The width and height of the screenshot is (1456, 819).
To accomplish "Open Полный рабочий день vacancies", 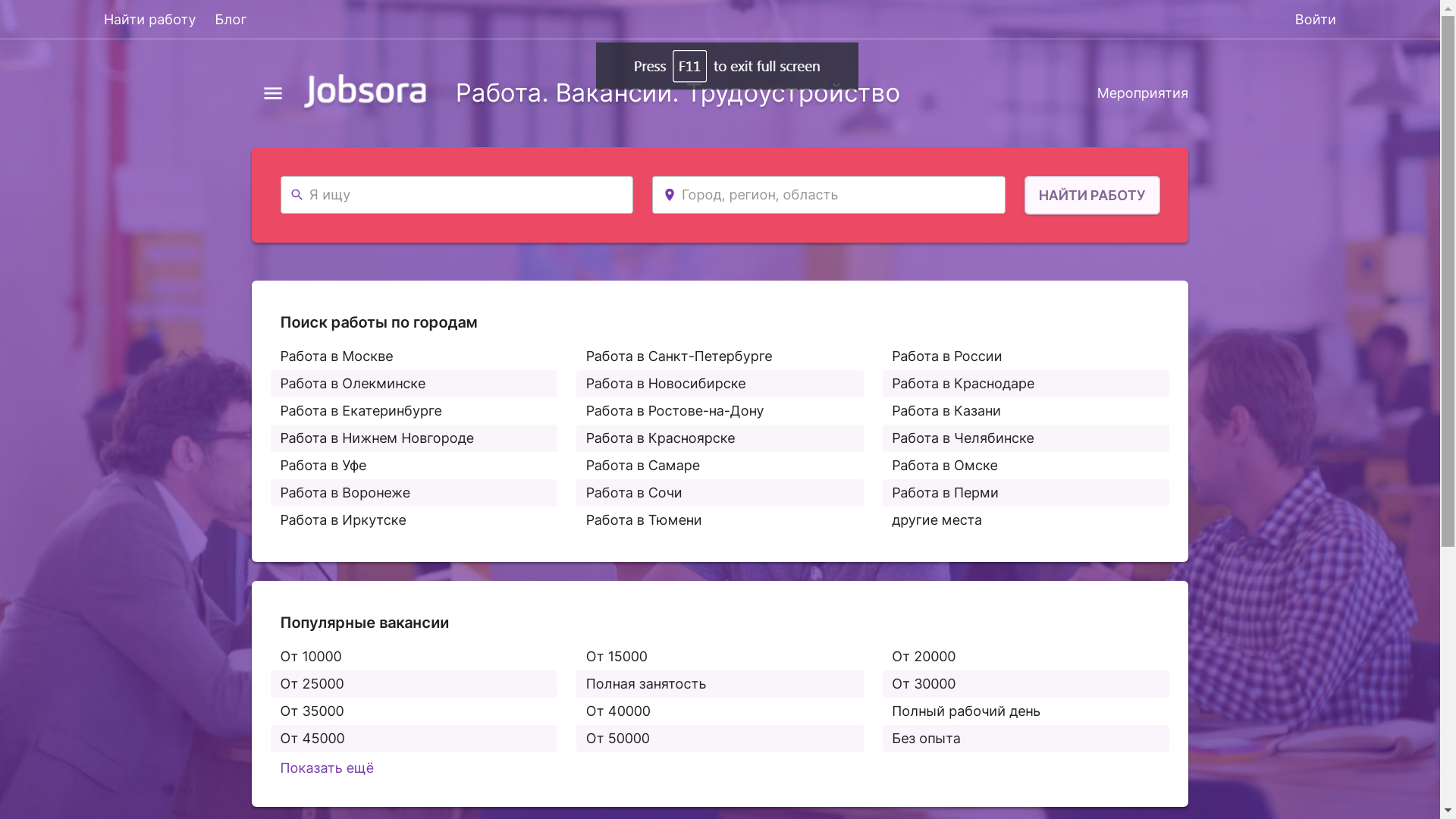I will coord(966,711).
